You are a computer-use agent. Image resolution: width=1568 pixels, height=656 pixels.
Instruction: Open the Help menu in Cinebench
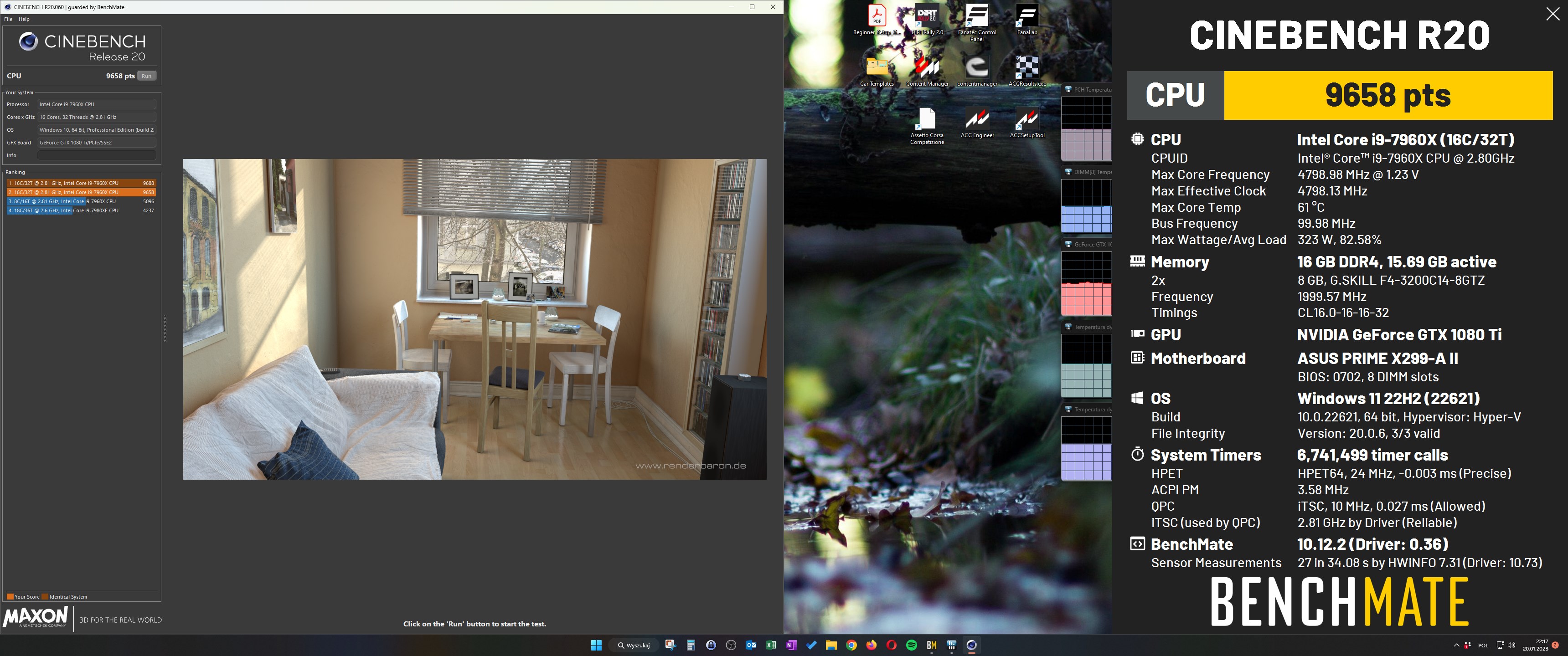(x=24, y=20)
